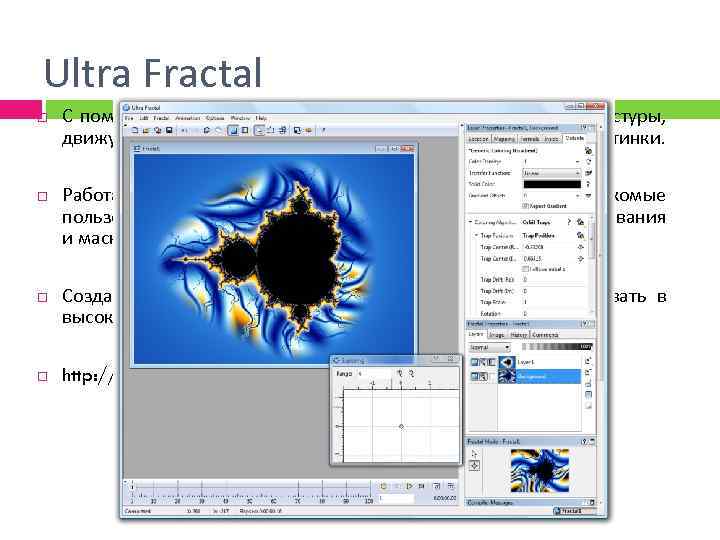Switch to the Inside tab
This screenshot has height=540, width=720.
point(551,139)
